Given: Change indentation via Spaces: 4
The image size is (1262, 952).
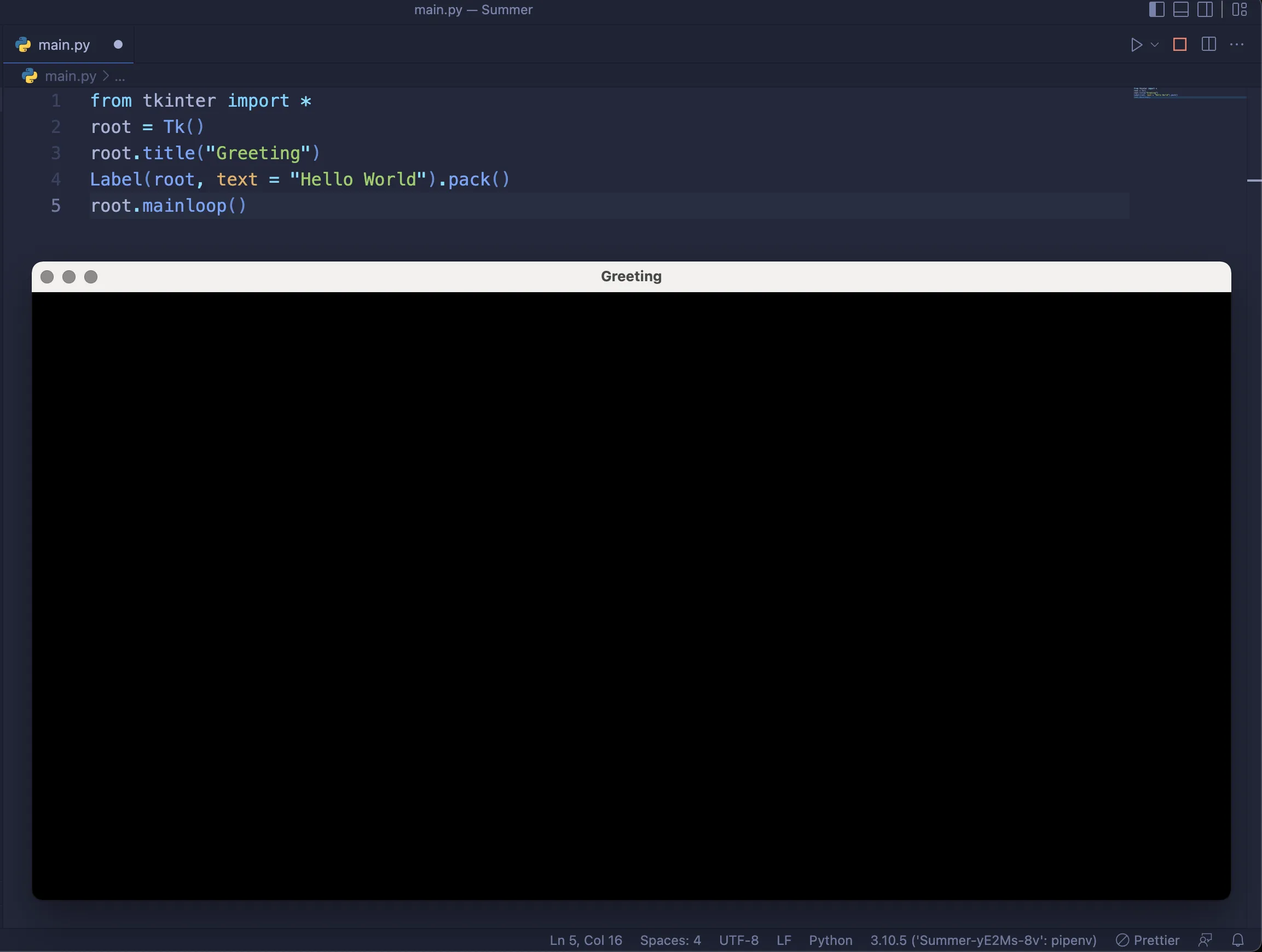Looking at the screenshot, I should 670,940.
